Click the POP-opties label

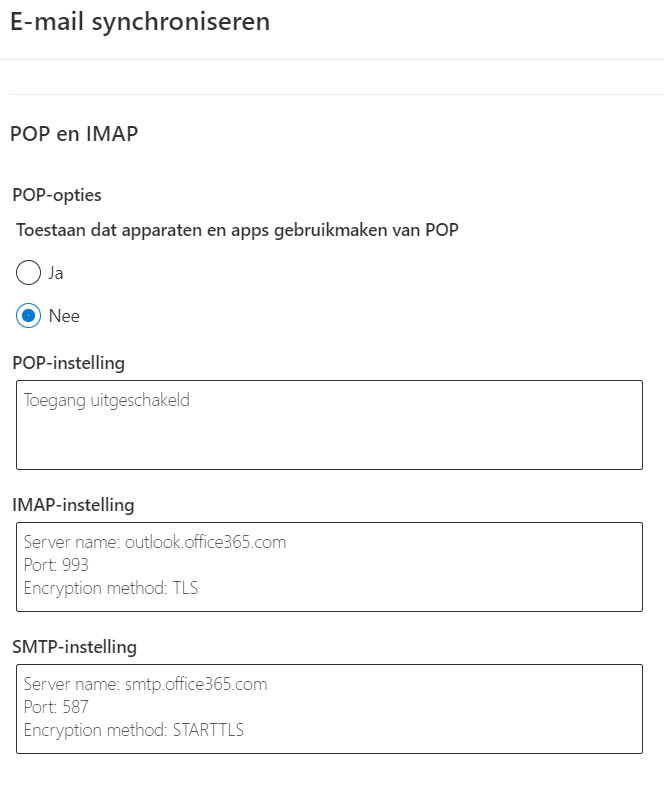(57, 195)
